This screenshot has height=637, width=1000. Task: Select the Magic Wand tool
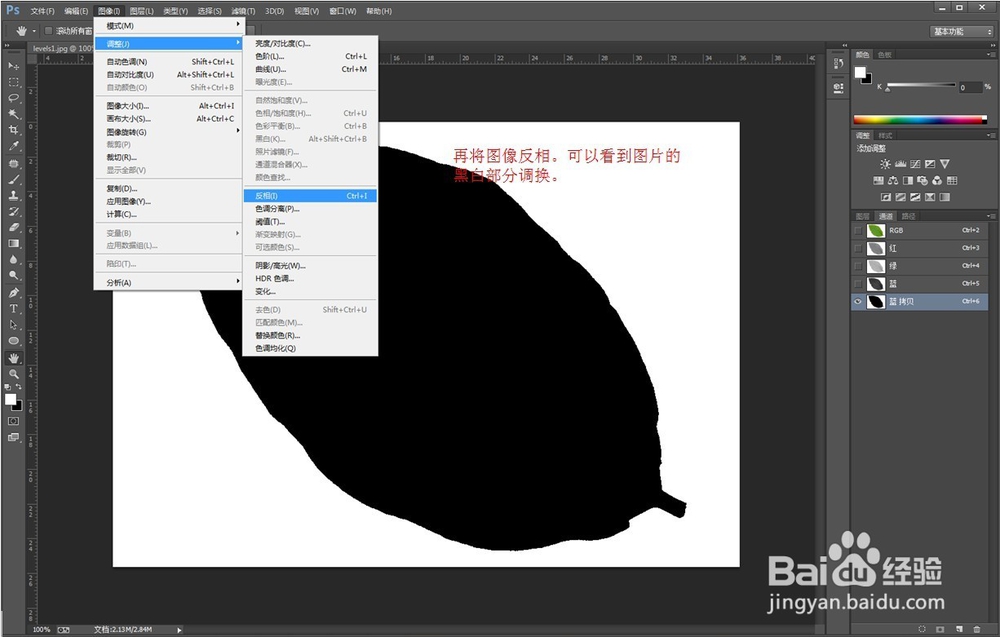(13, 114)
